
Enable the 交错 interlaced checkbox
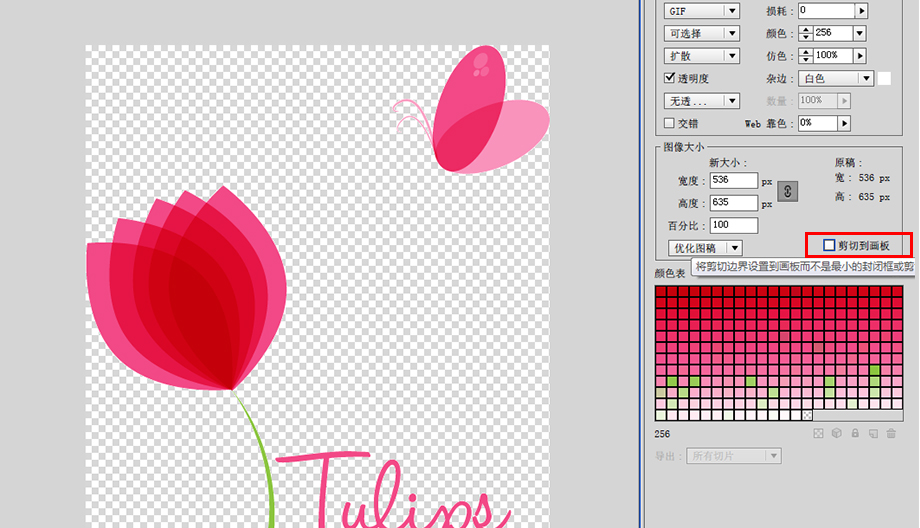coord(670,123)
